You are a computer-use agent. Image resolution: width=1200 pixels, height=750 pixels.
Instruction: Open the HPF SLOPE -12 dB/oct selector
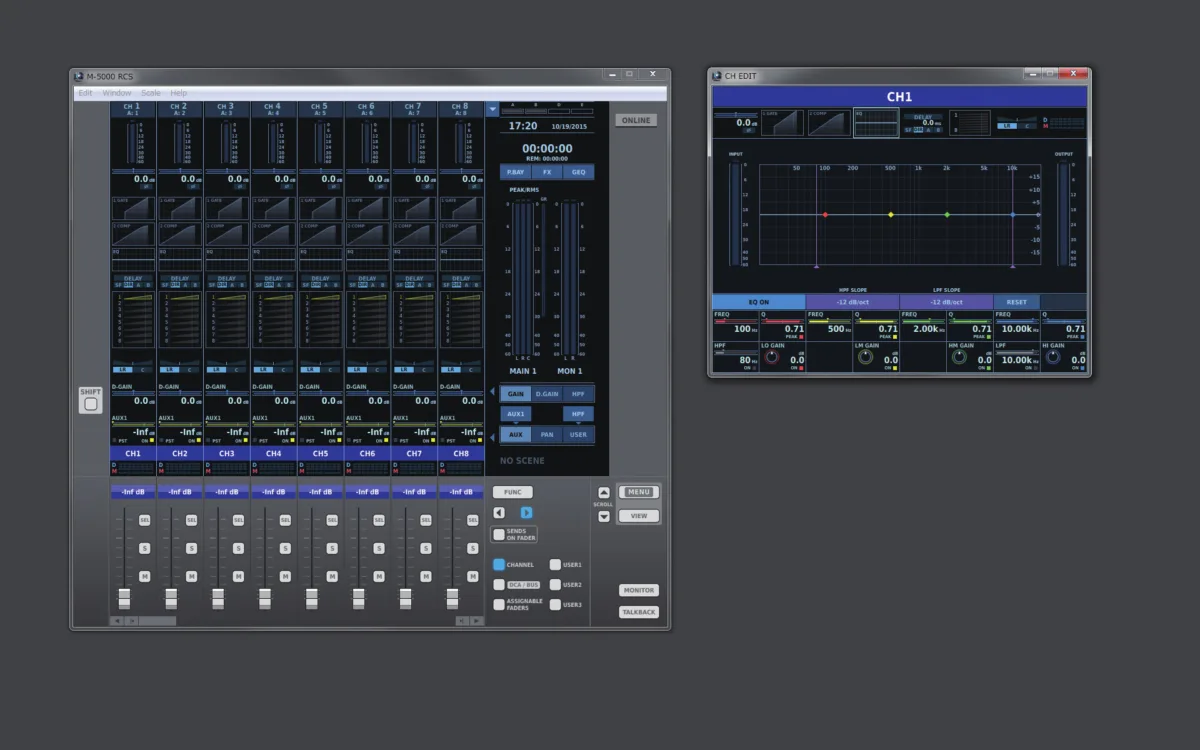click(853, 302)
